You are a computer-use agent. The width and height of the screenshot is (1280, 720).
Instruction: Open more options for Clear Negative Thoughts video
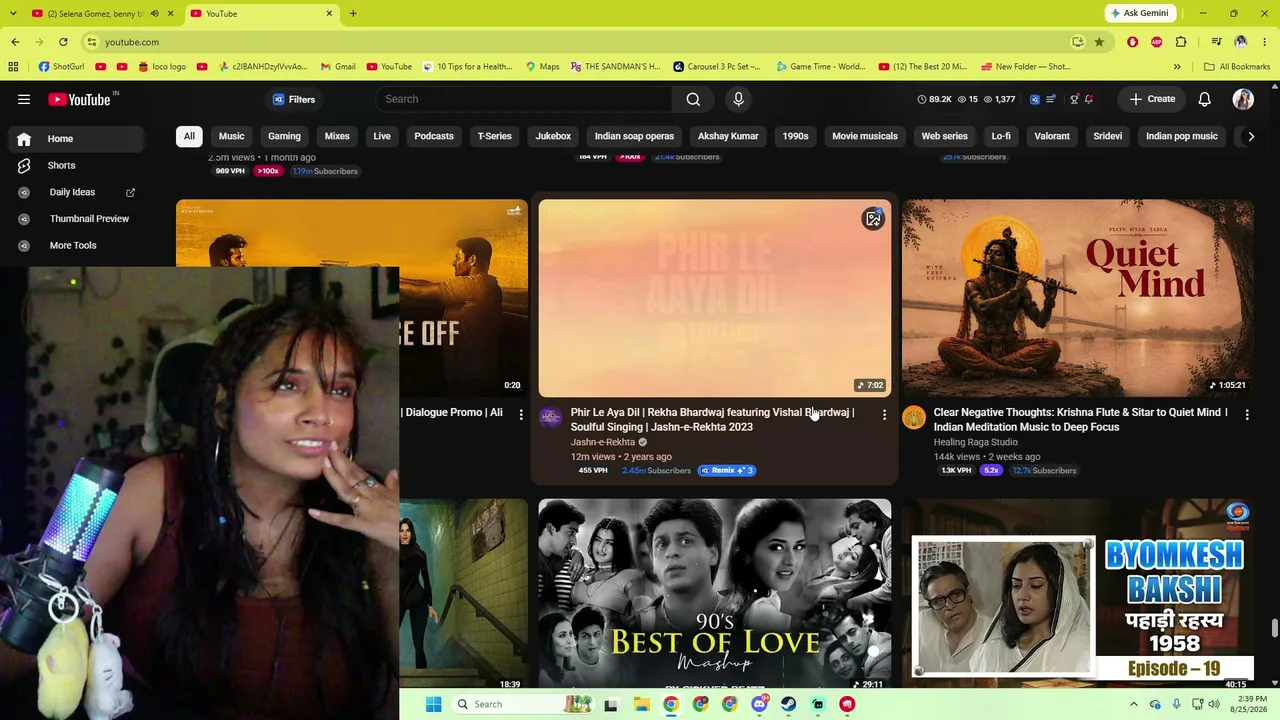(1247, 414)
